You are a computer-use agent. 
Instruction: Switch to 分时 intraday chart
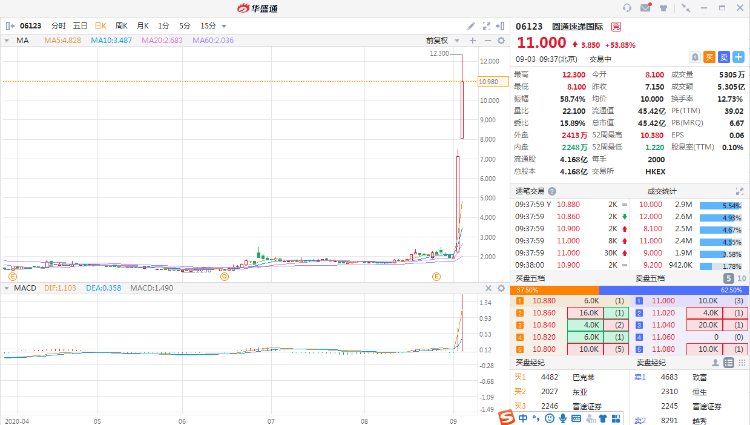pos(58,26)
